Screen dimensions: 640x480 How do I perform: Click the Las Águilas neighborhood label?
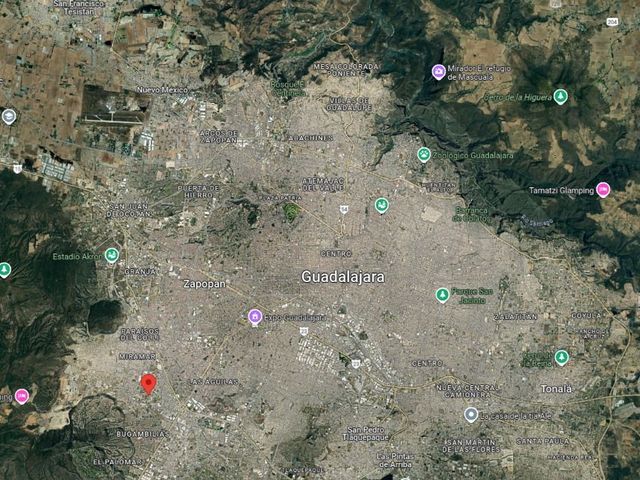click(213, 382)
